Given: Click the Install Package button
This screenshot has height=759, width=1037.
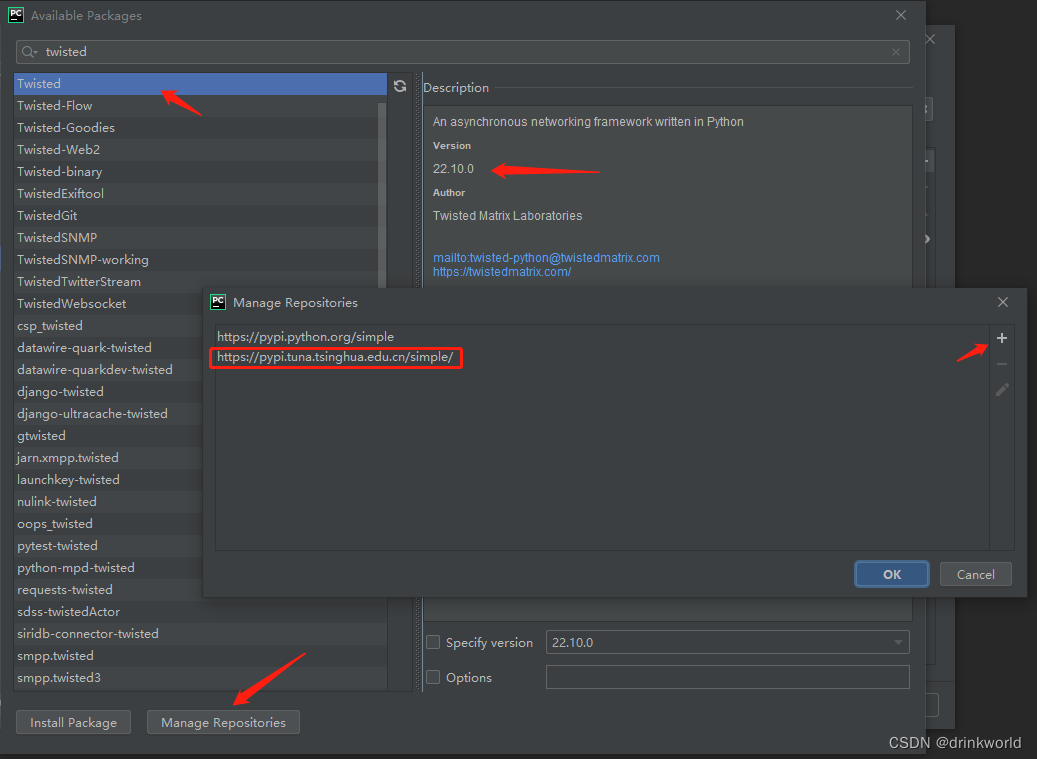Looking at the screenshot, I should [x=73, y=722].
